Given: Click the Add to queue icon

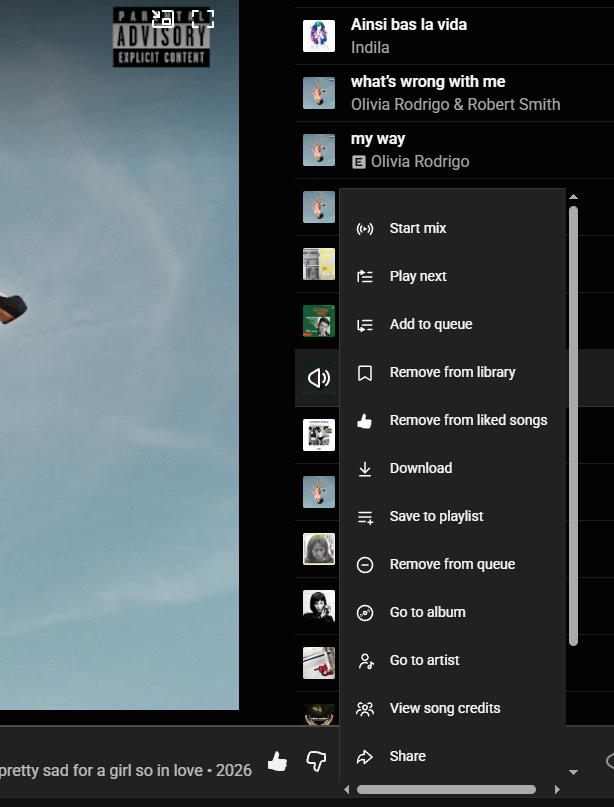Looking at the screenshot, I should tap(365, 325).
